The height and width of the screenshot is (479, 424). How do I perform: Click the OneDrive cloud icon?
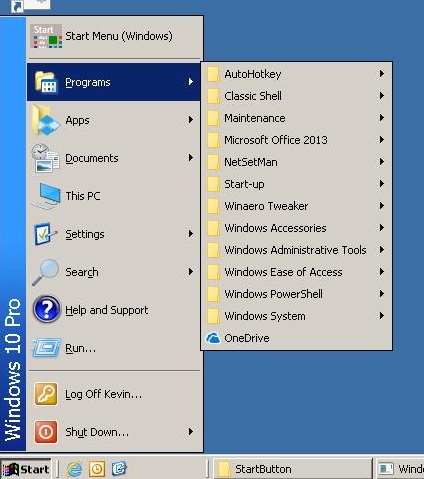[213, 338]
